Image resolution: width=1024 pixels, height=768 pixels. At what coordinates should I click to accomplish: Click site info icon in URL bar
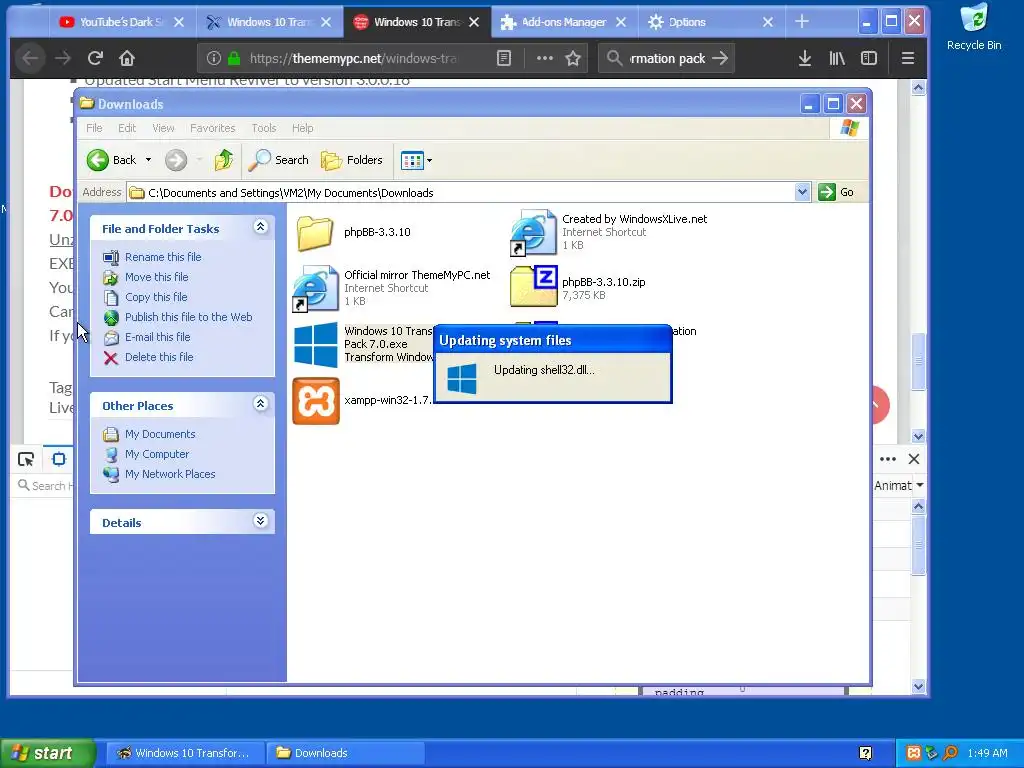(214, 58)
